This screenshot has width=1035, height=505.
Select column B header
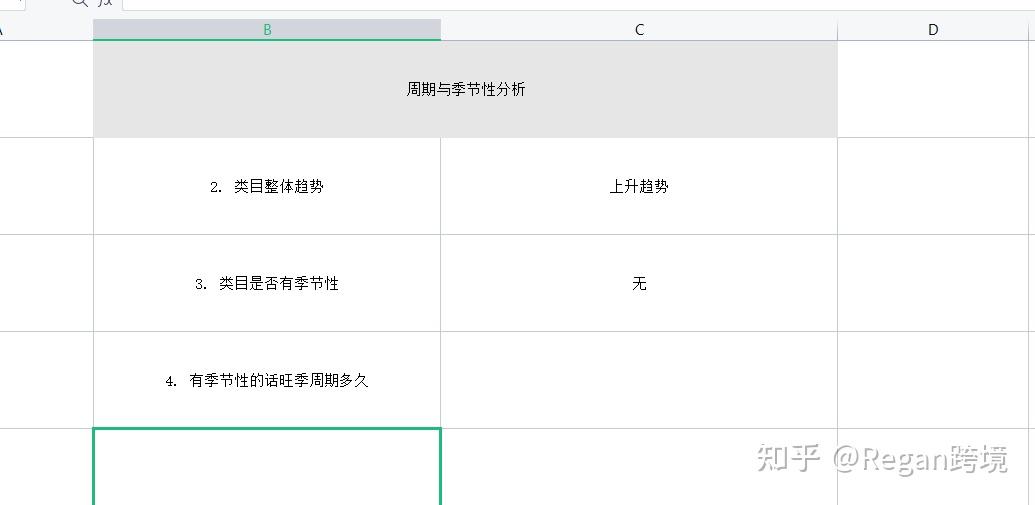point(267,30)
